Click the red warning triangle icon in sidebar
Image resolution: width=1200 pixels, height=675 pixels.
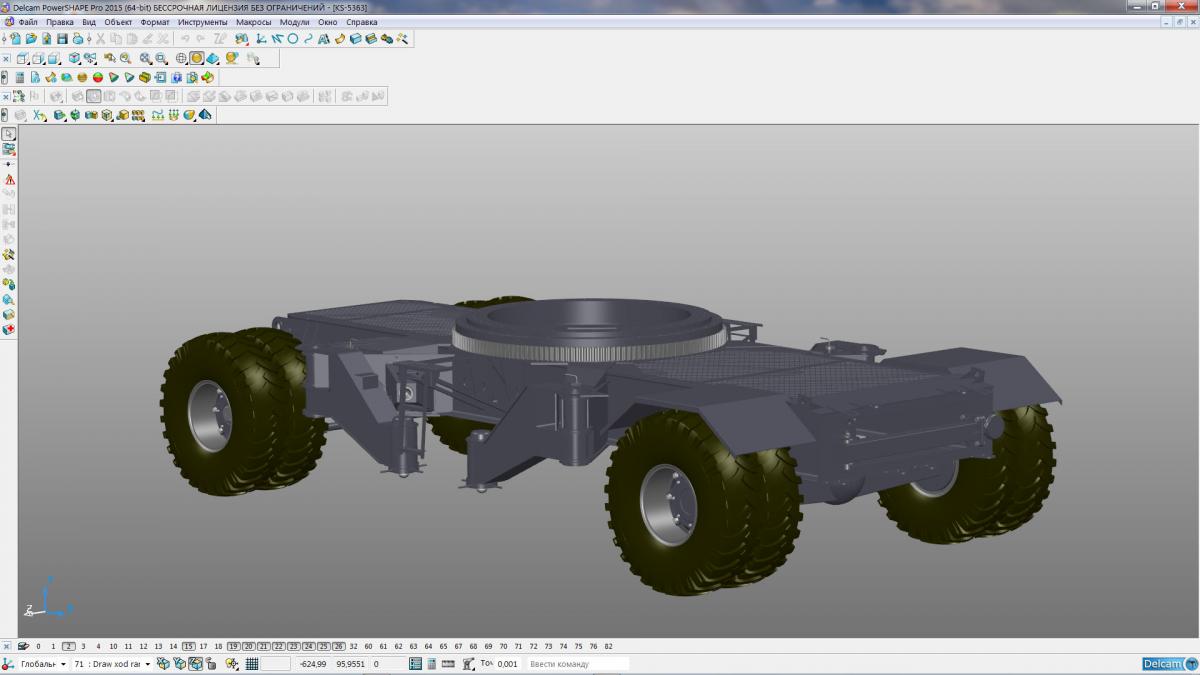[9, 179]
